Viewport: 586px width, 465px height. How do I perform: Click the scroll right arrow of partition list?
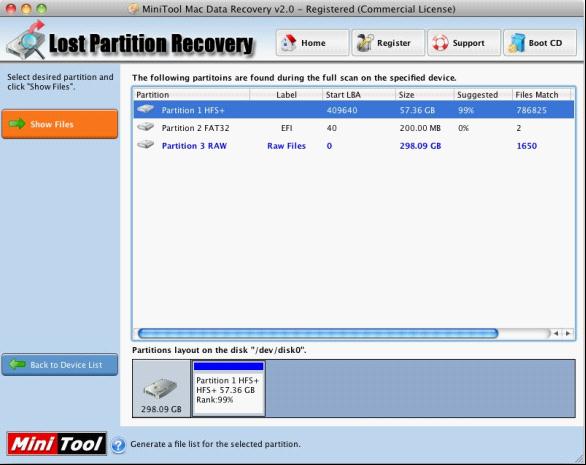click(x=568, y=333)
